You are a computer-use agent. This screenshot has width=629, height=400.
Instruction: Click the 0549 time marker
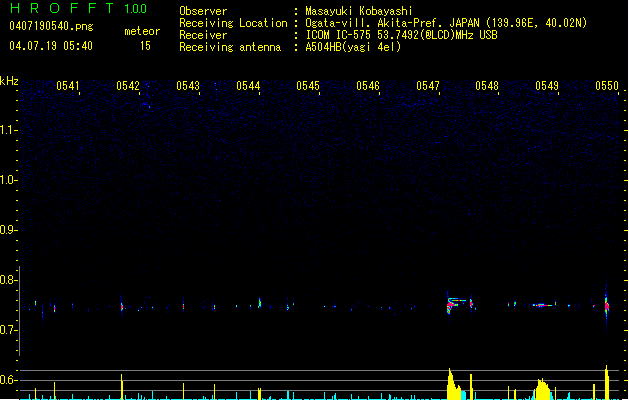coord(547,86)
